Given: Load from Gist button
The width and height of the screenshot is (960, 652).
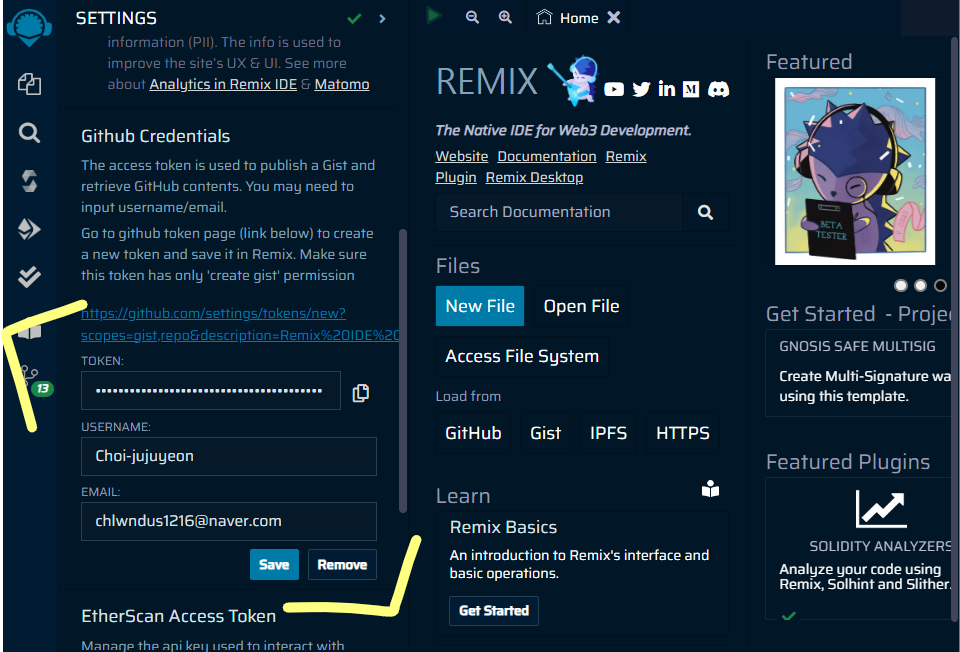Looking at the screenshot, I should (x=546, y=433).
